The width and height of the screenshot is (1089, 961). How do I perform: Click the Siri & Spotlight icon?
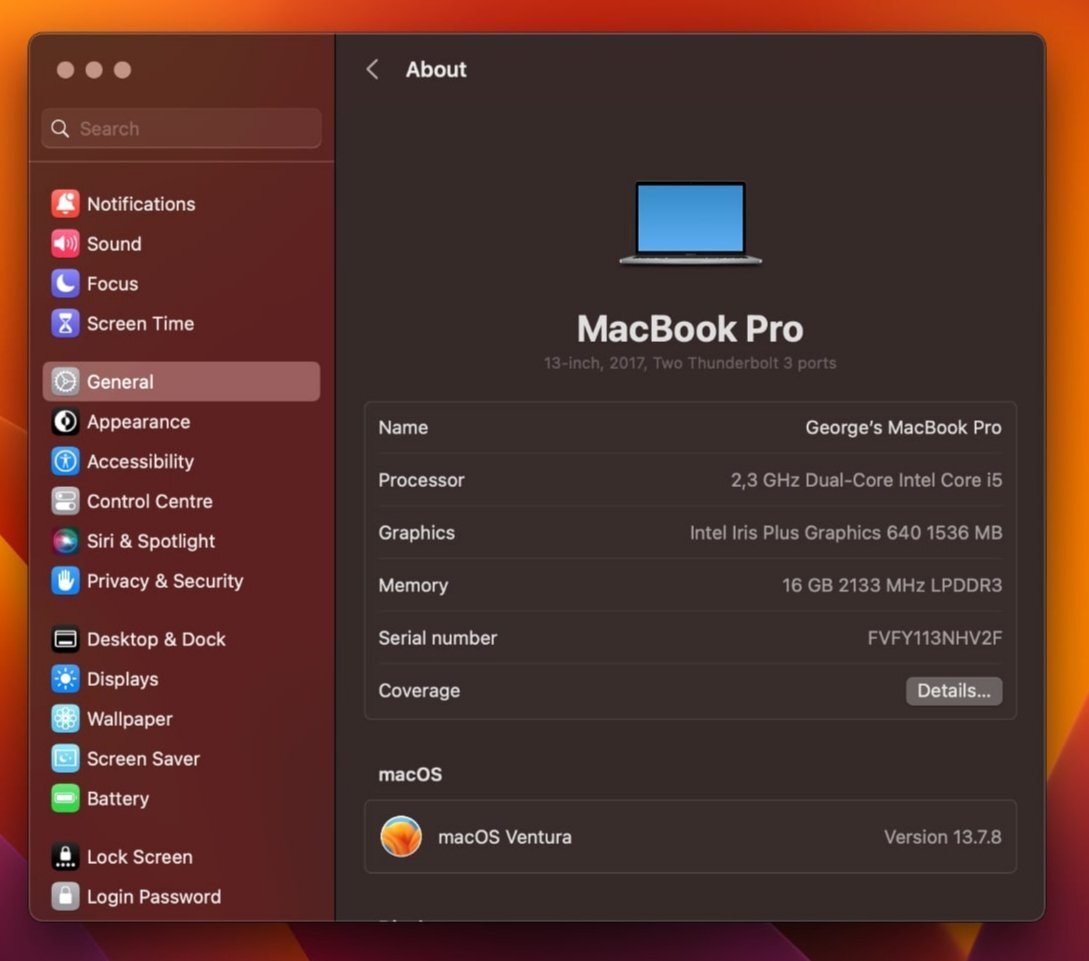[65, 541]
